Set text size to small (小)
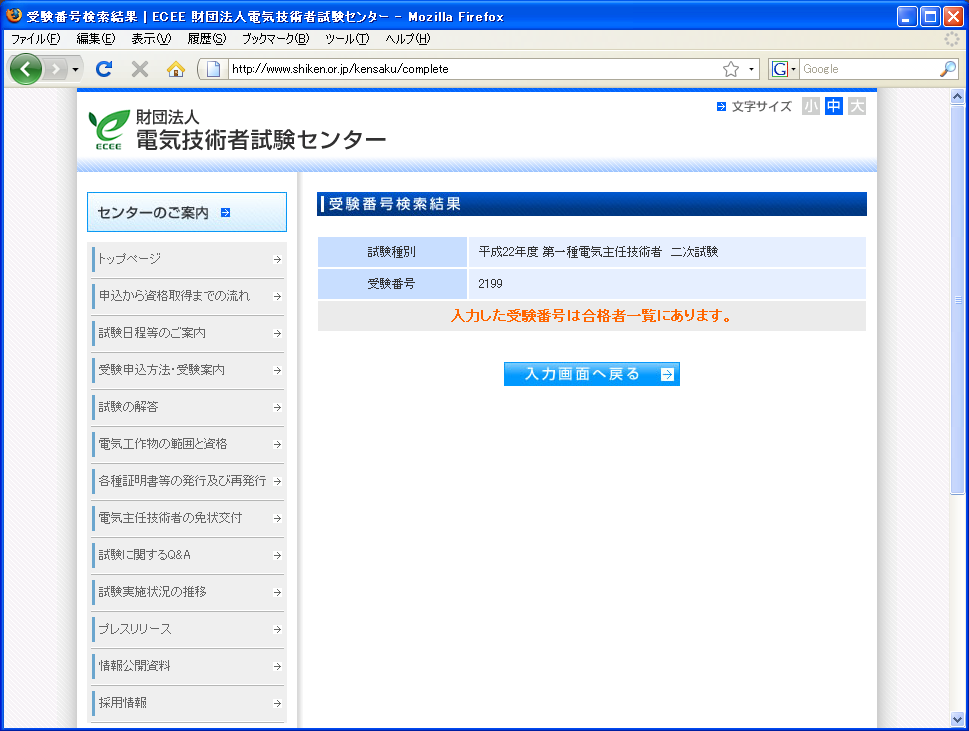This screenshot has width=969, height=731. point(810,106)
